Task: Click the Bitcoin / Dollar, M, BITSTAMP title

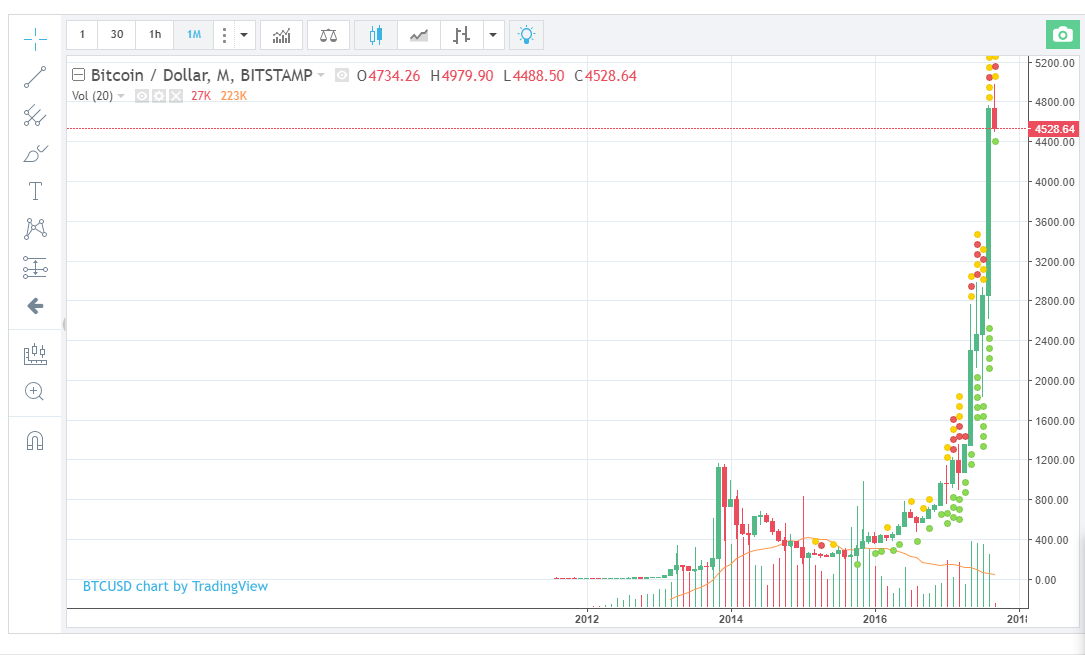Action: [201, 75]
